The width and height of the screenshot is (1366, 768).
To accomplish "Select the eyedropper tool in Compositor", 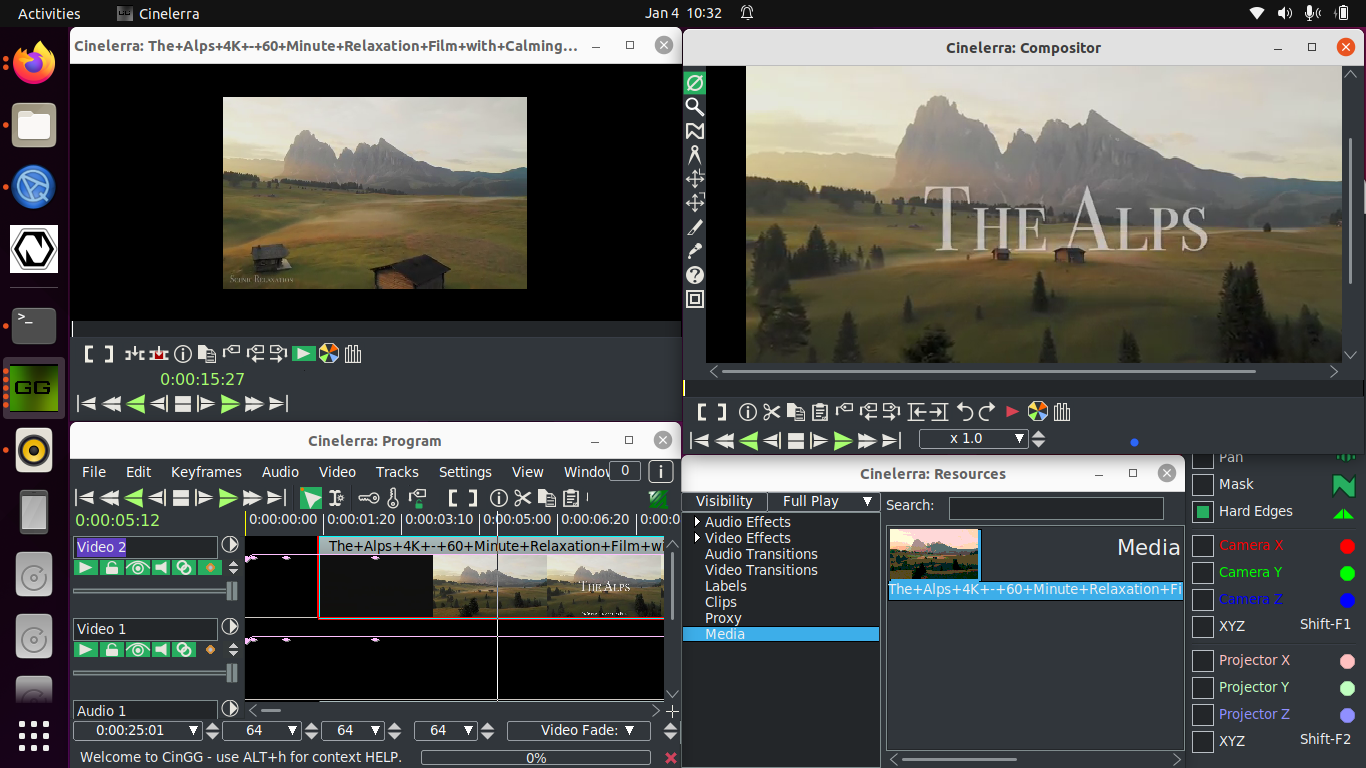I will point(694,251).
